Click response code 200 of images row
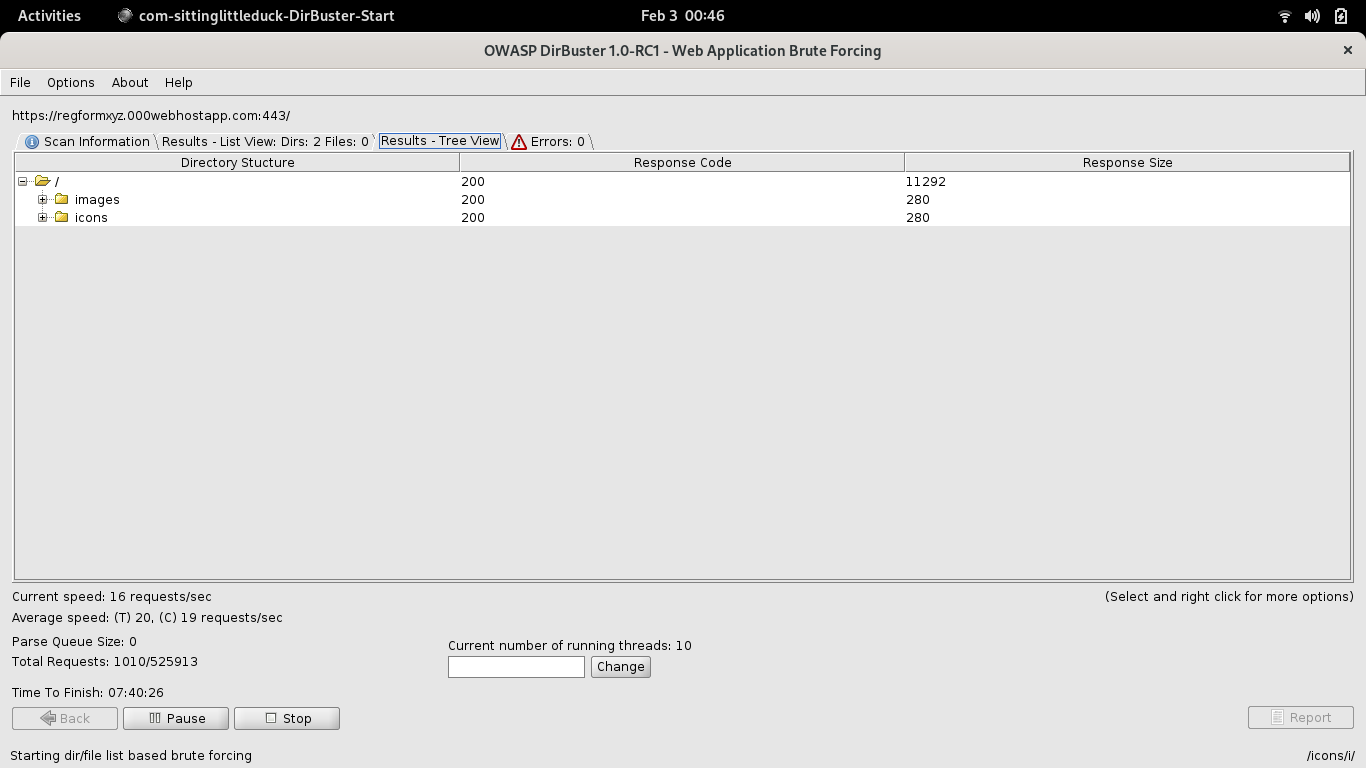The width and height of the screenshot is (1366, 768). (473, 199)
